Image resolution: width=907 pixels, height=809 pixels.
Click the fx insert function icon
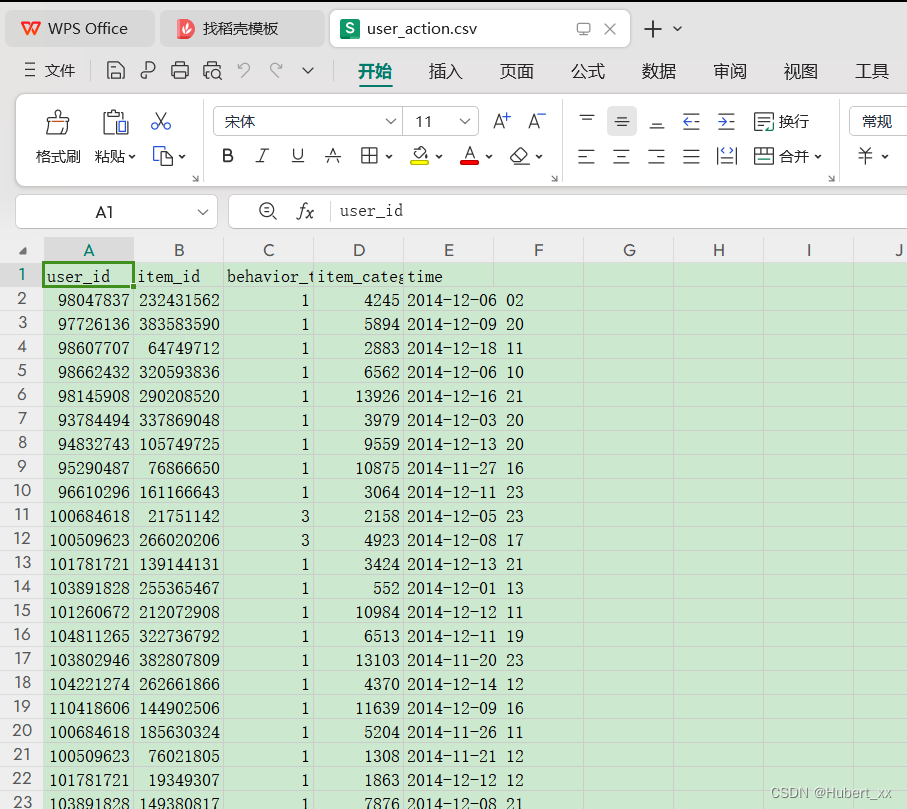[305, 211]
